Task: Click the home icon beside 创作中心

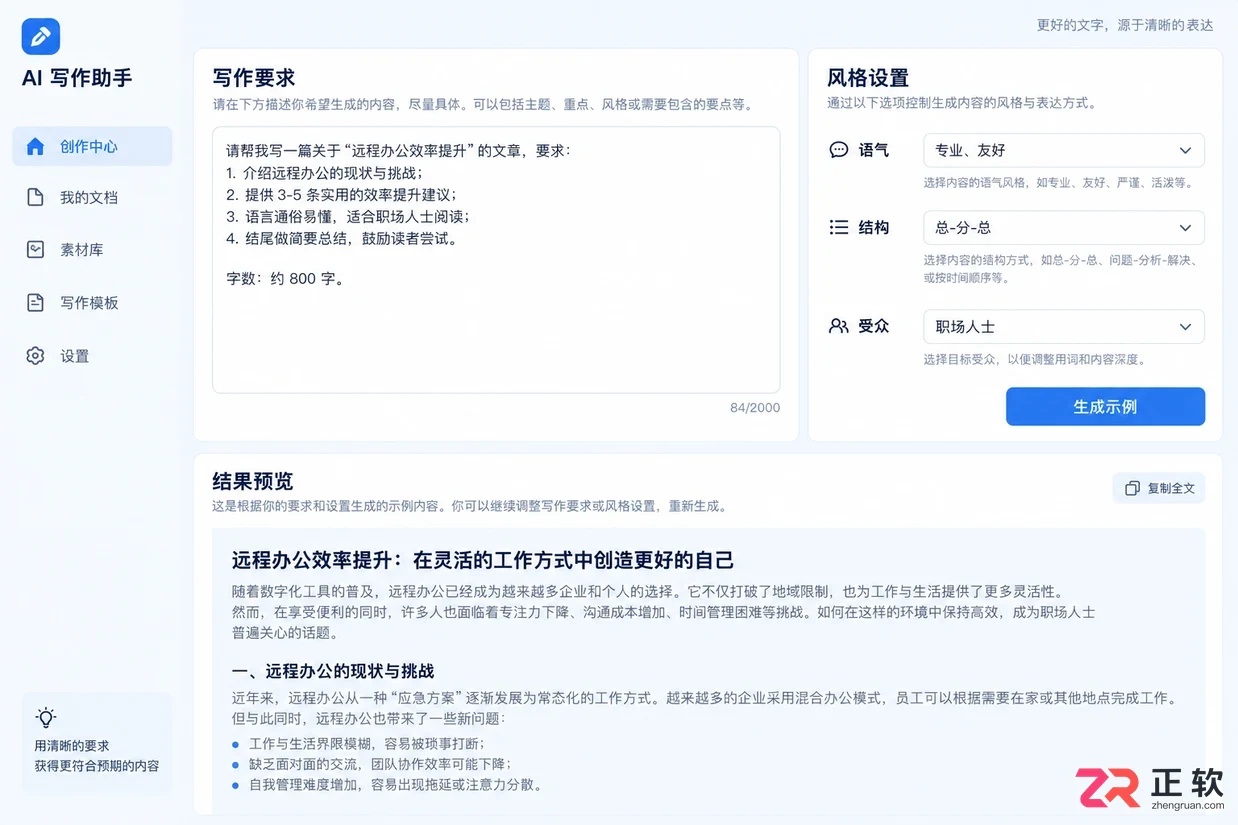Action: (x=35, y=146)
